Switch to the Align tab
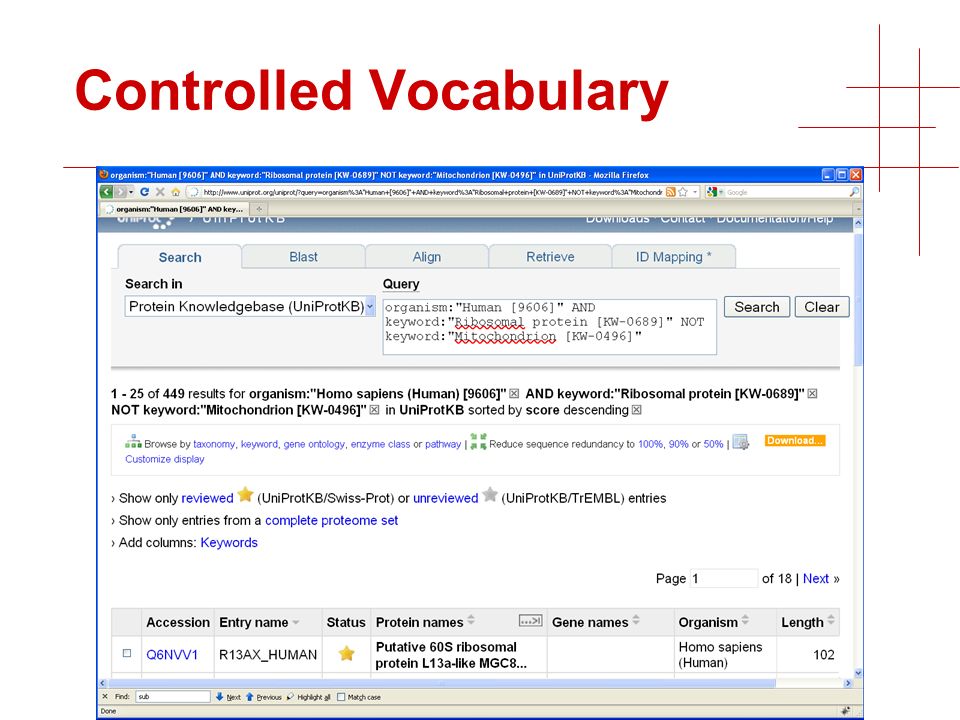This screenshot has height=720, width=960. click(x=427, y=257)
